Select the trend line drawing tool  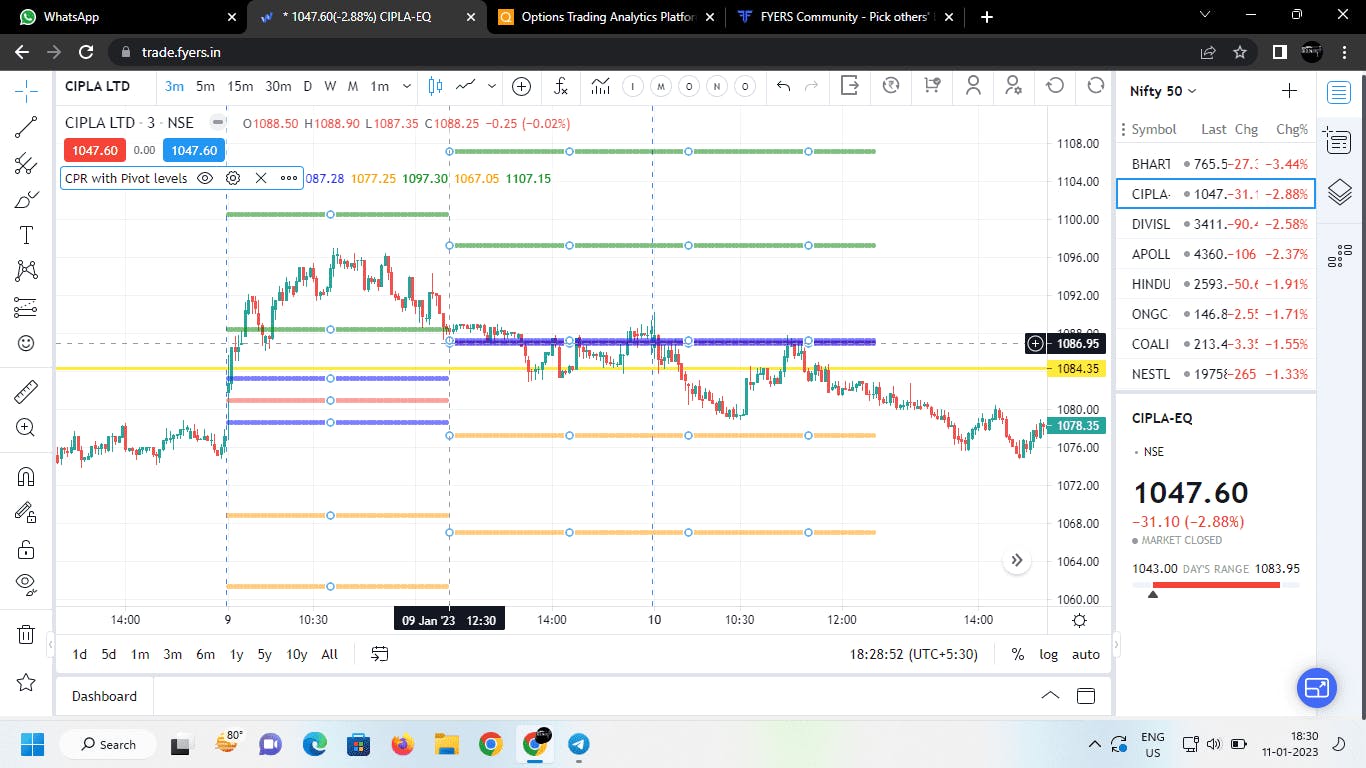coord(26,127)
